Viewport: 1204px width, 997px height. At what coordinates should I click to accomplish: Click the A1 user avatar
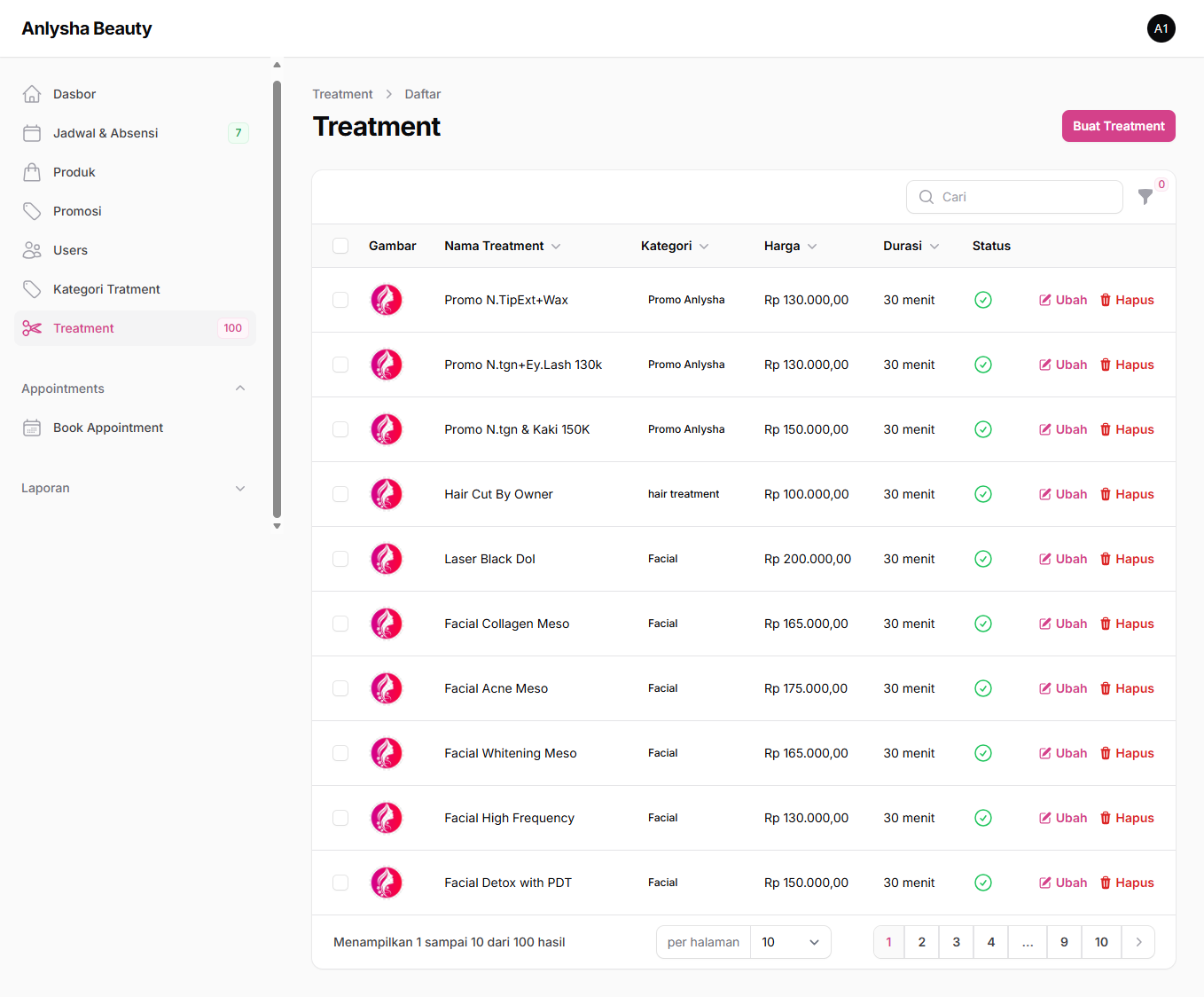pyautogui.click(x=1161, y=28)
